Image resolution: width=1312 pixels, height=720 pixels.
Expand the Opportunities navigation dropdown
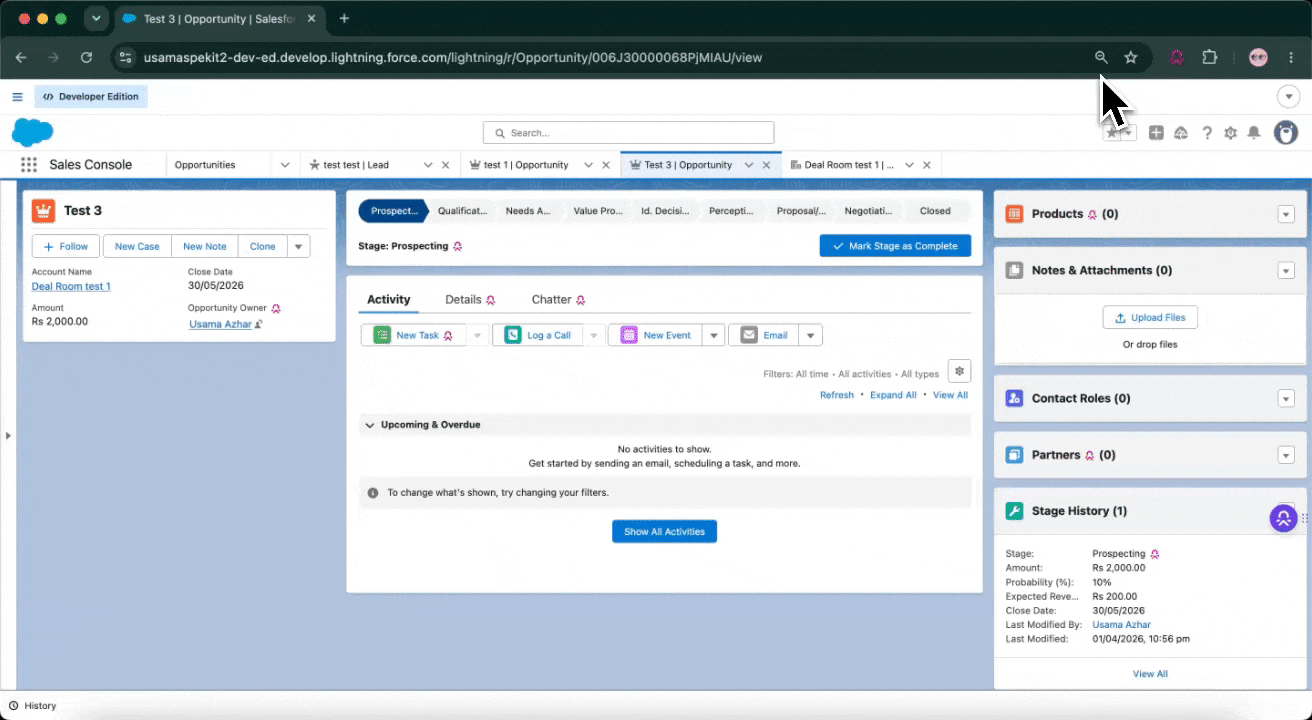click(x=285, y=165)
